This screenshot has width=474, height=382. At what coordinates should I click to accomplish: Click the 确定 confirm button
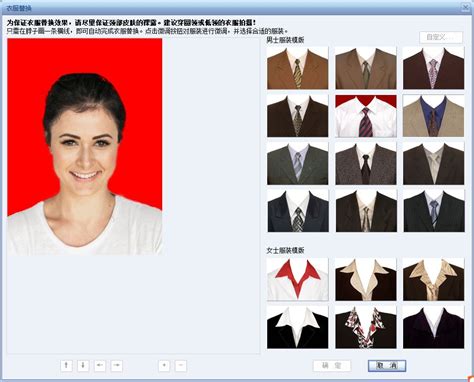332,366
